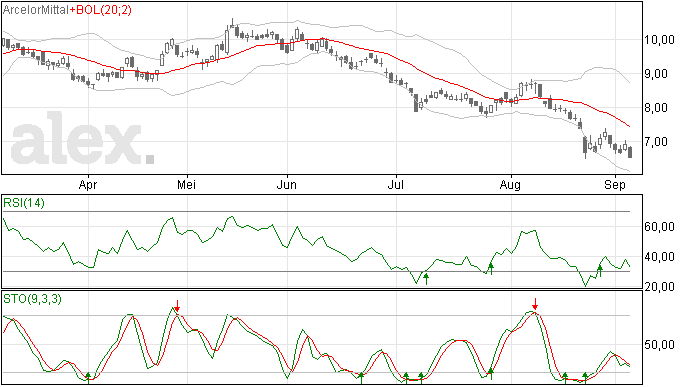
Task: Click the 7,00 price axis label
Action: tap(656, 142)
